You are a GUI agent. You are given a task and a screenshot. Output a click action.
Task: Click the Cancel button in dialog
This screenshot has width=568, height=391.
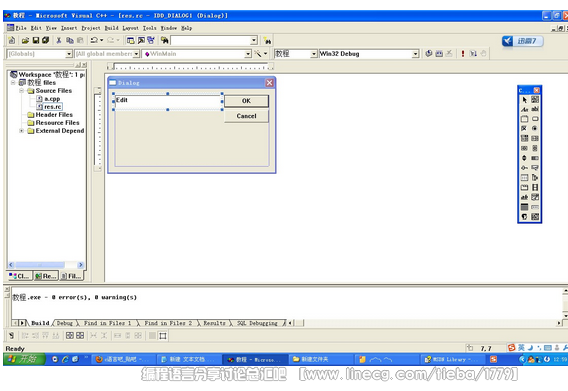click(246, 116)
